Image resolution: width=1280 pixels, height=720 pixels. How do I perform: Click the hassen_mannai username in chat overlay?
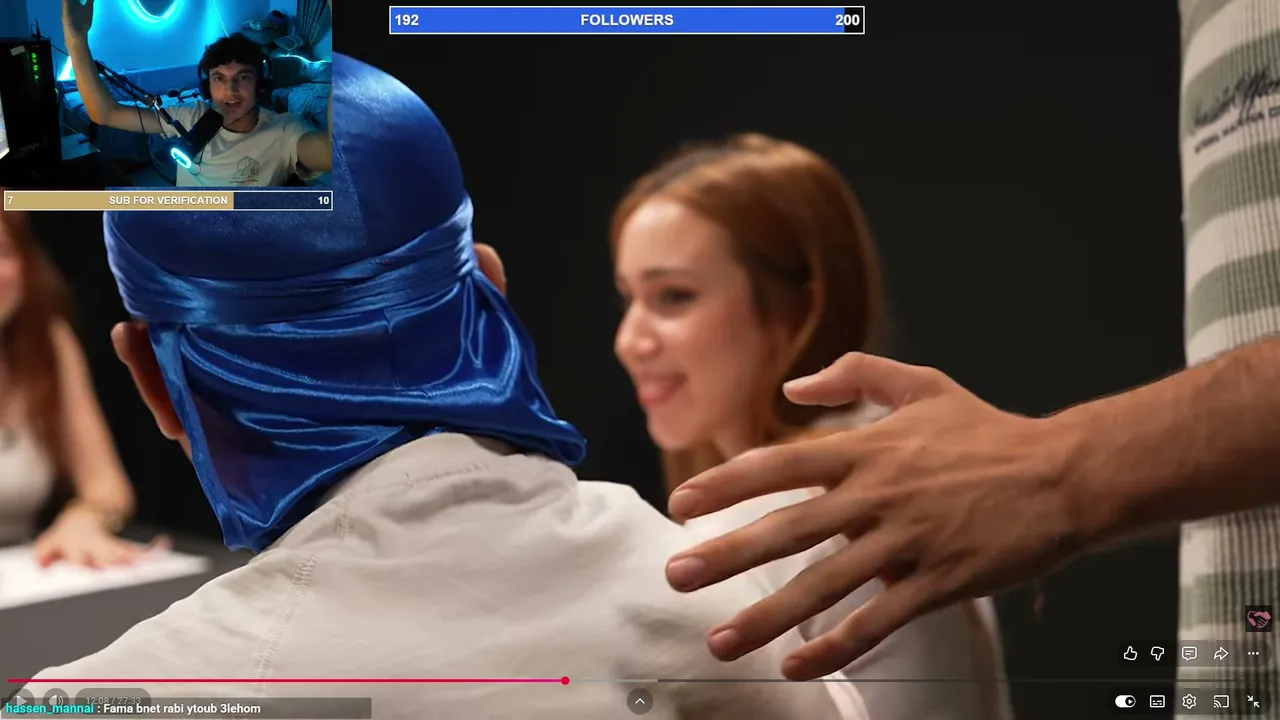[x=50, y=709]
